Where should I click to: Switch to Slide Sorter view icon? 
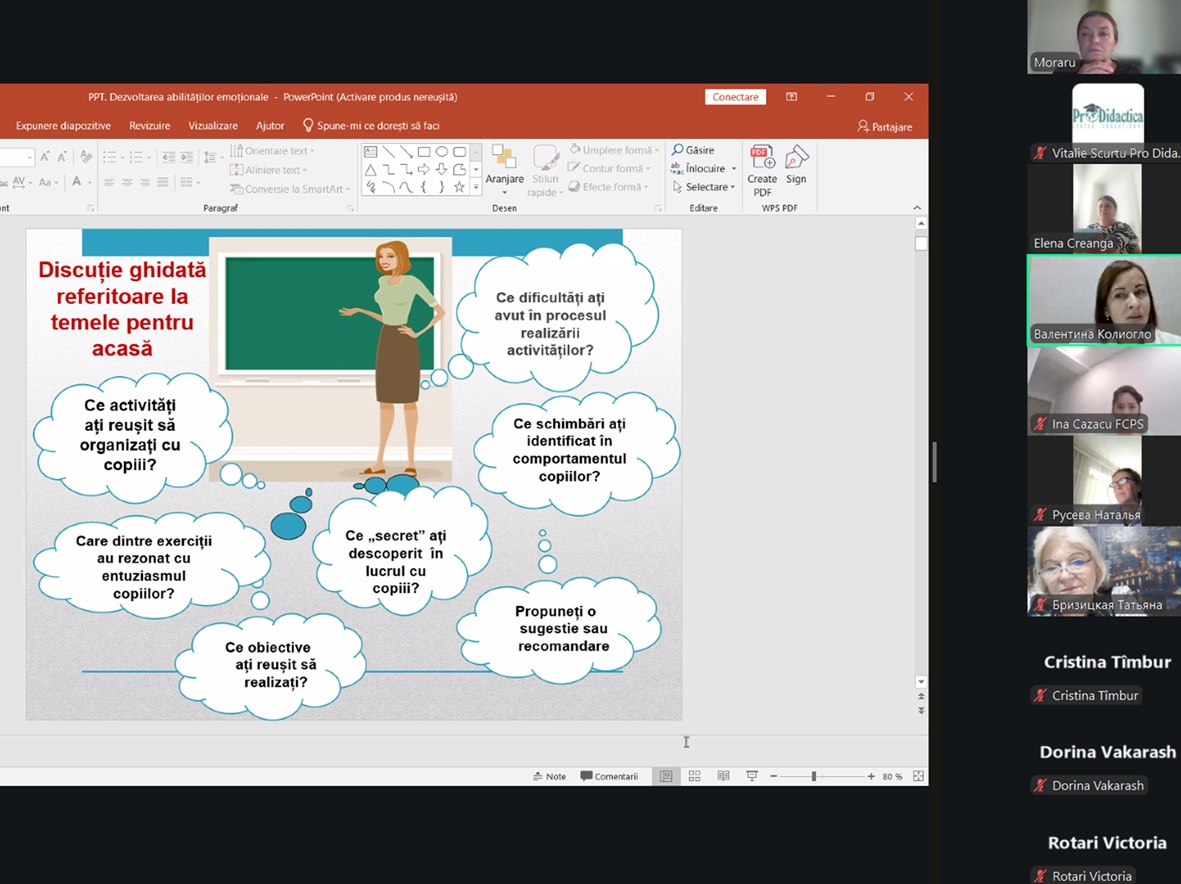point(694,776)
